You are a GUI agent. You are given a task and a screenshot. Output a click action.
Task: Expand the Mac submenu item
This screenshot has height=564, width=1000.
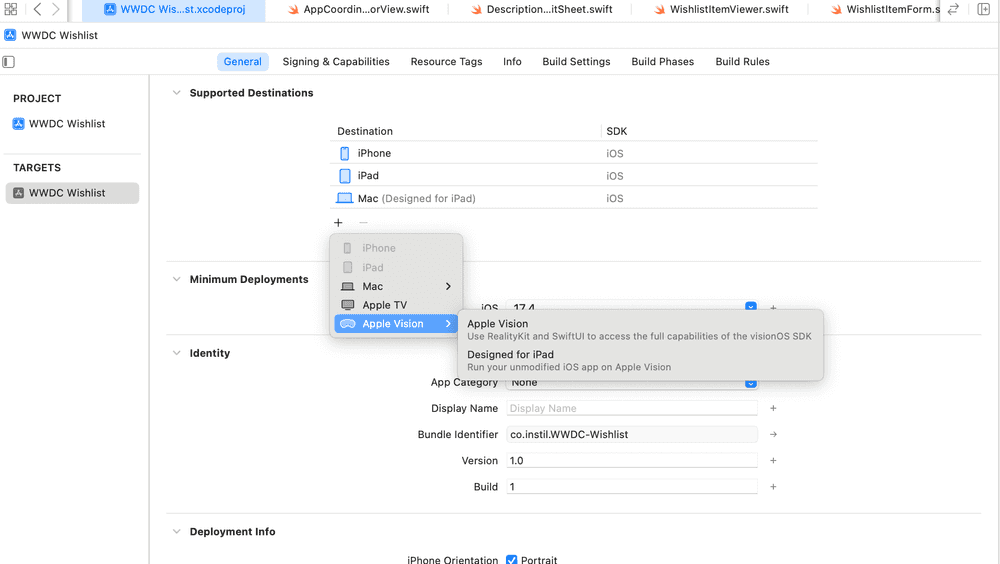tap(396, 286)
